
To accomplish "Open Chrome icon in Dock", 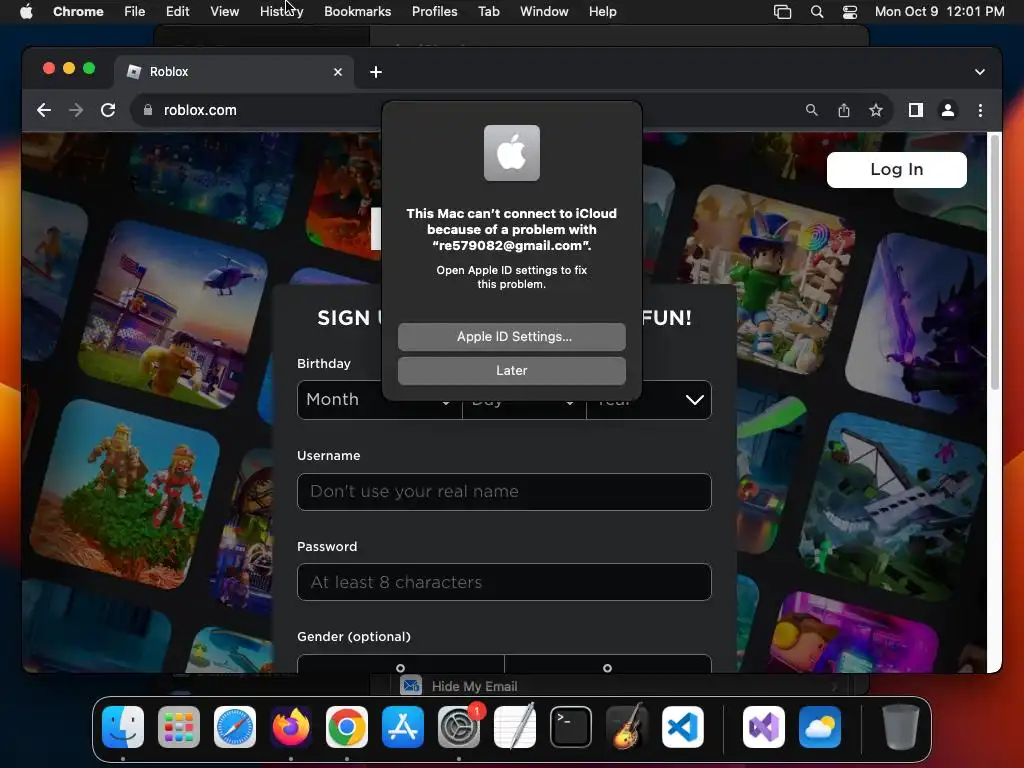I will click(x=347, y=727).
